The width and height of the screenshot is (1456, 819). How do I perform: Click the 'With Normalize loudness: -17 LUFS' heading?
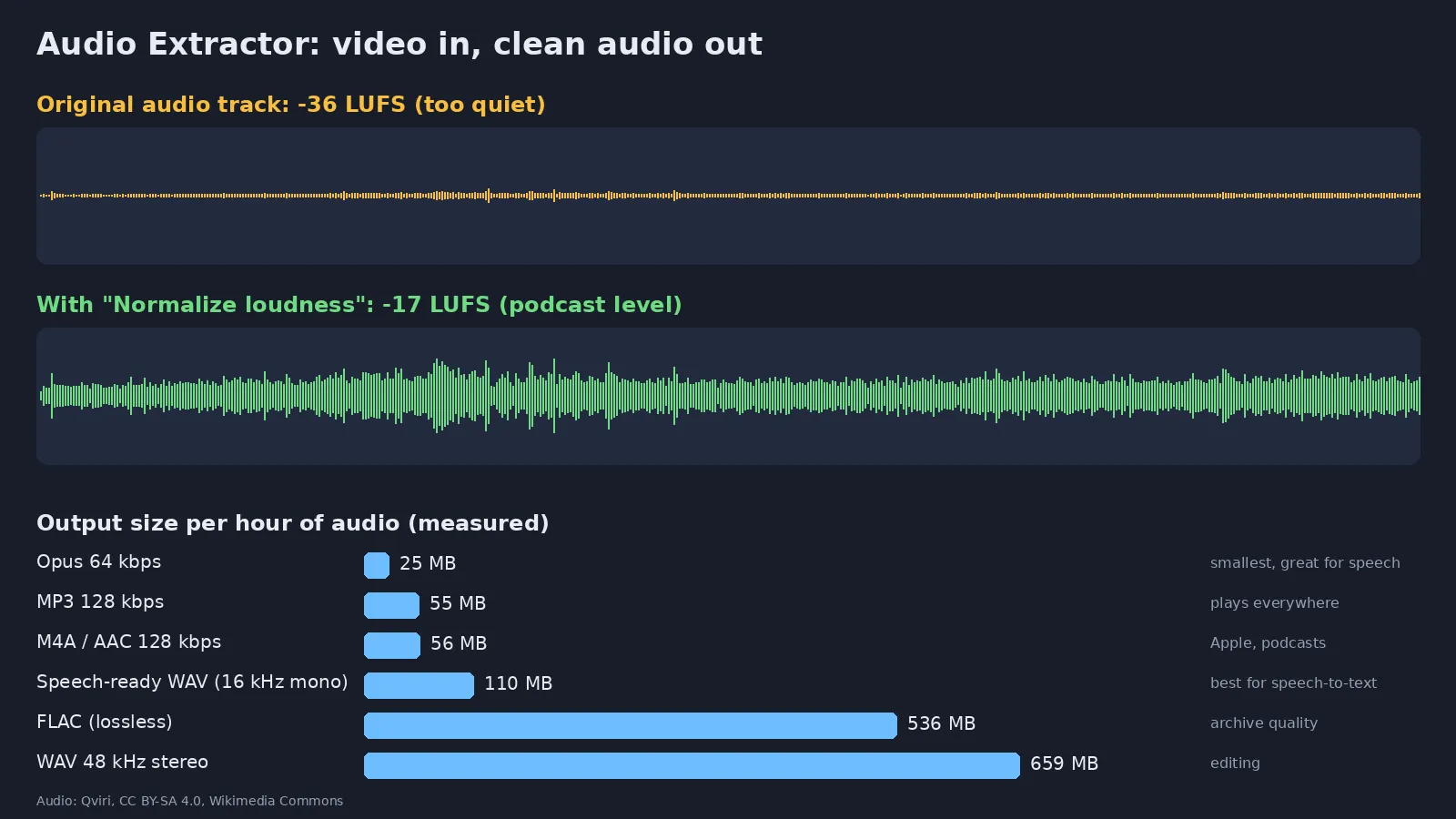[359, 305]
